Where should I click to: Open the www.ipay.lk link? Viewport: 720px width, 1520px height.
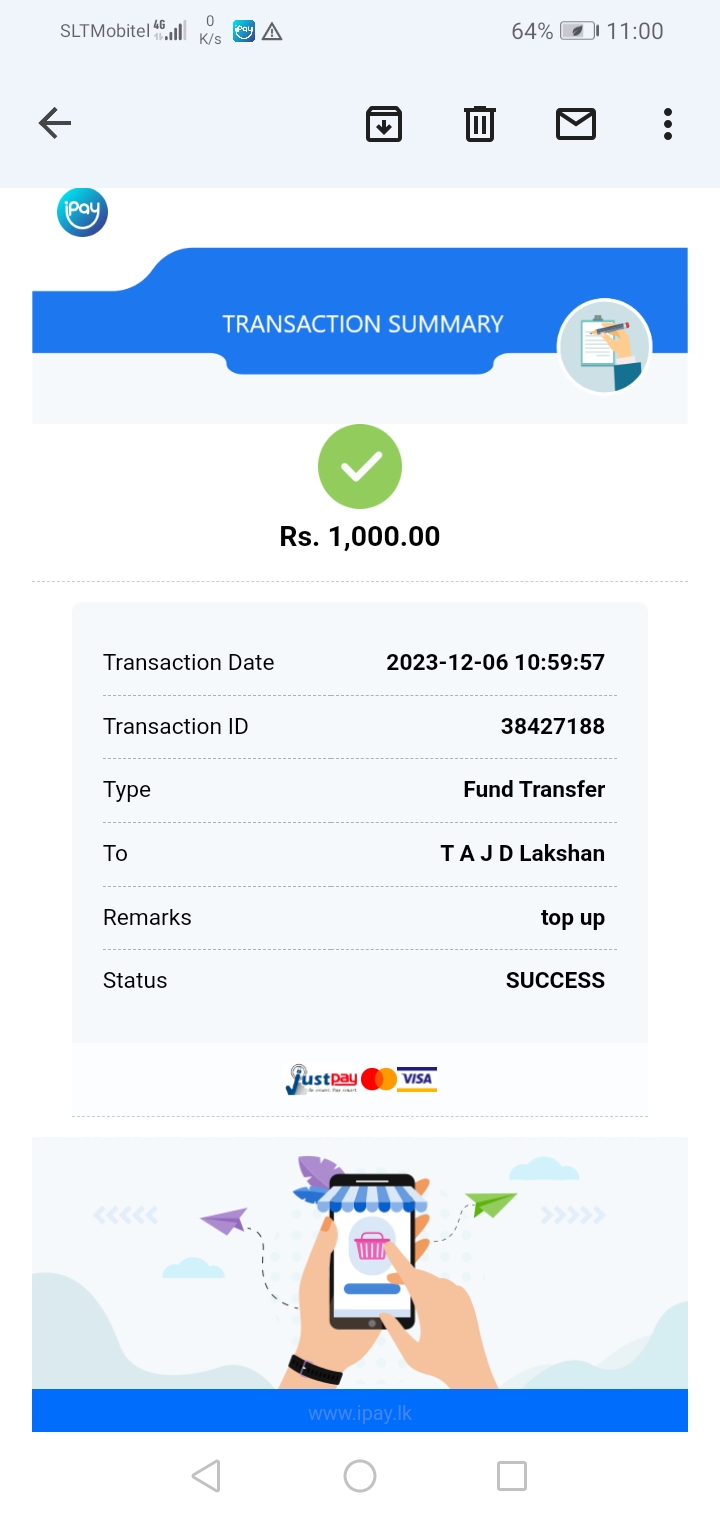pyautogui.click(x=360, y=1413)
